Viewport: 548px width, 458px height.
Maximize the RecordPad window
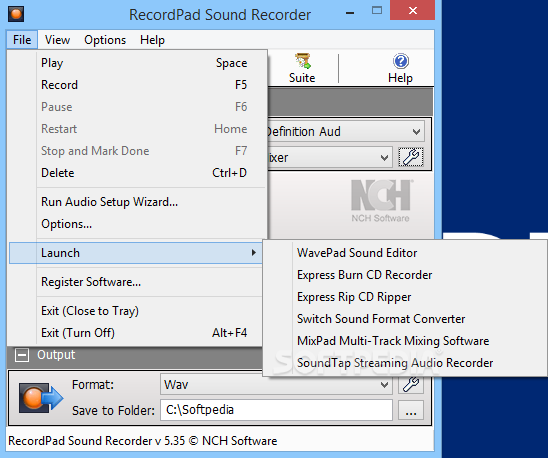(377, 10)
